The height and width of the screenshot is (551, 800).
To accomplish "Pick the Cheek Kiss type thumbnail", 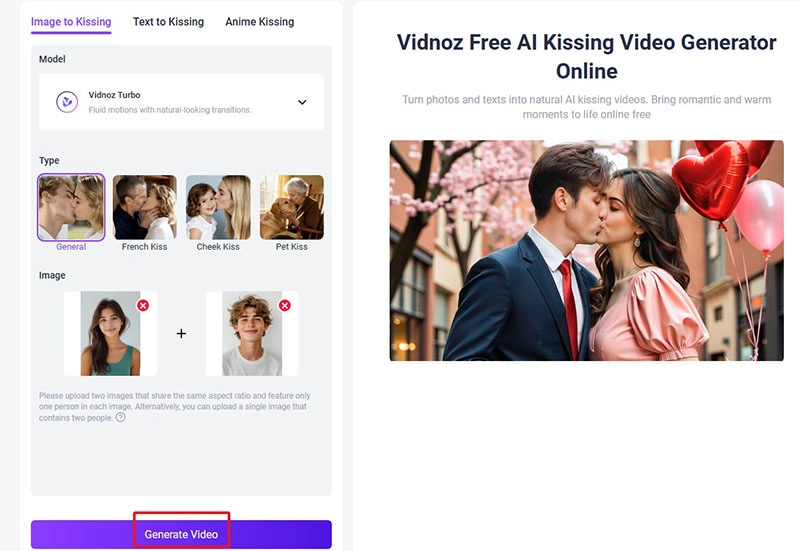I will (218, 207).
